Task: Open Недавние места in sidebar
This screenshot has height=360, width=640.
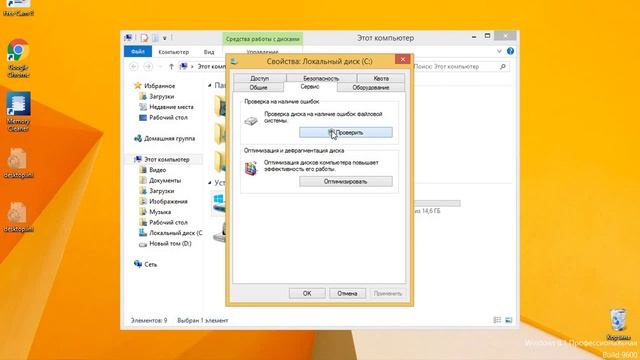Action: click(x=166, y=107)
